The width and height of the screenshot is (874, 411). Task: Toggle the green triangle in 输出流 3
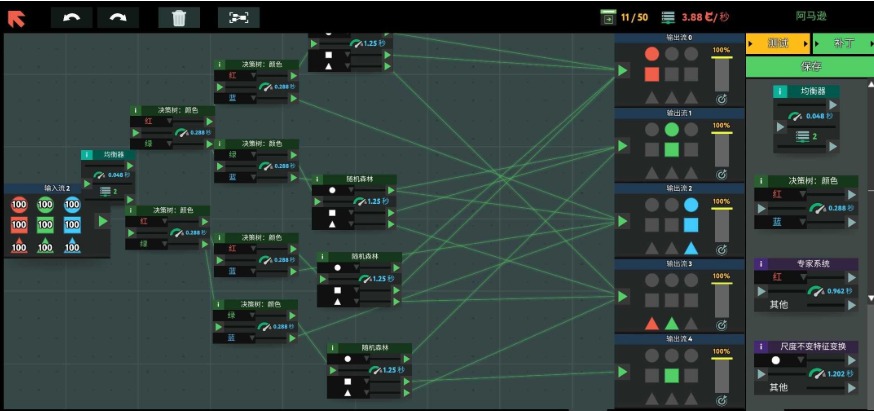pos(672,323)
